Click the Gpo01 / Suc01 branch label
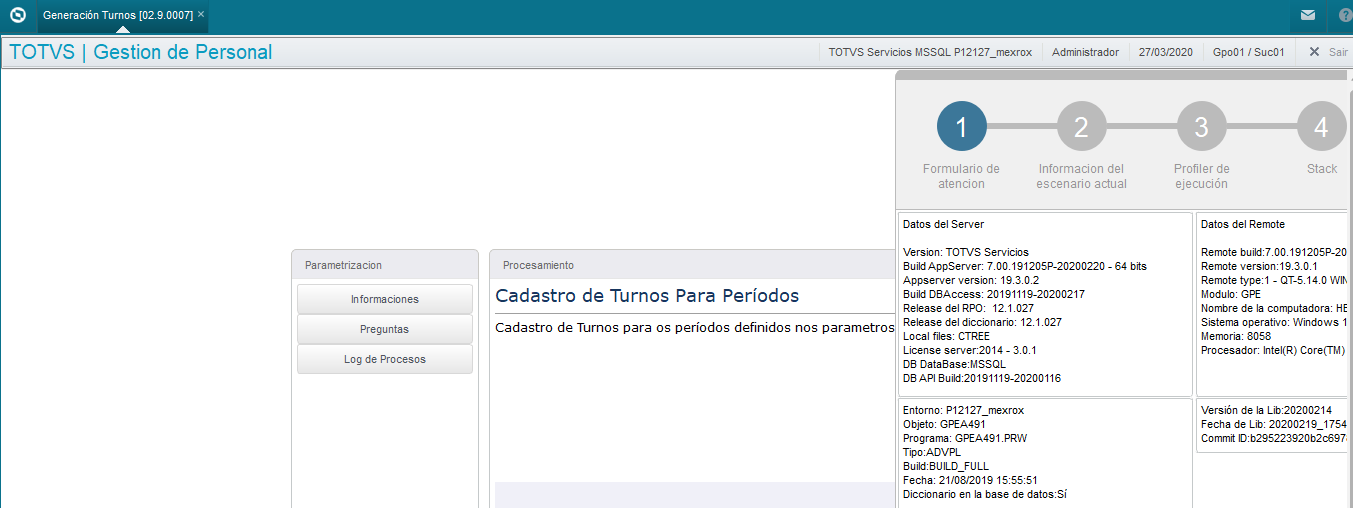Screen dimensions: 1353x508 click(x=1248, y=52)
